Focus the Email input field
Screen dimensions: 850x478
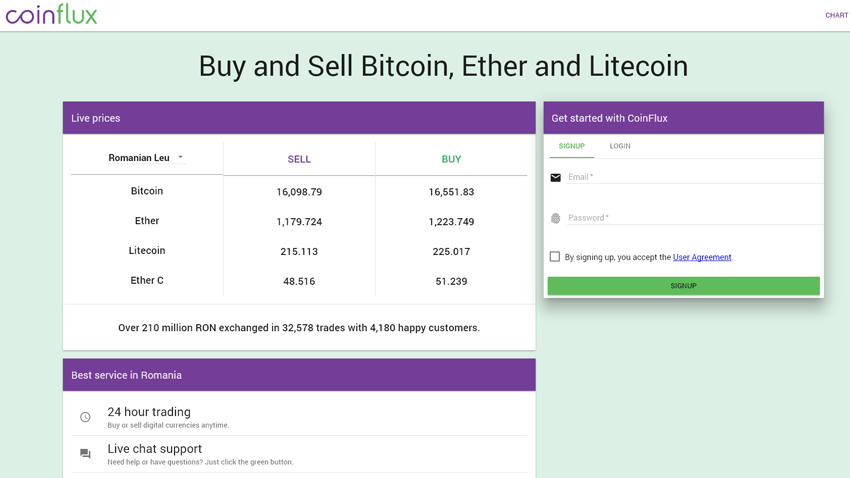tap(694, 177)
